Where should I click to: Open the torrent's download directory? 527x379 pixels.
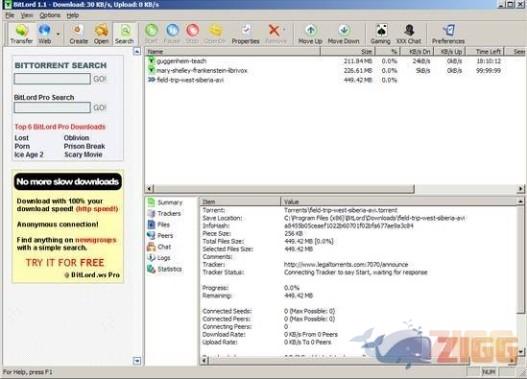pyautogui.click(x=215, y=34)
